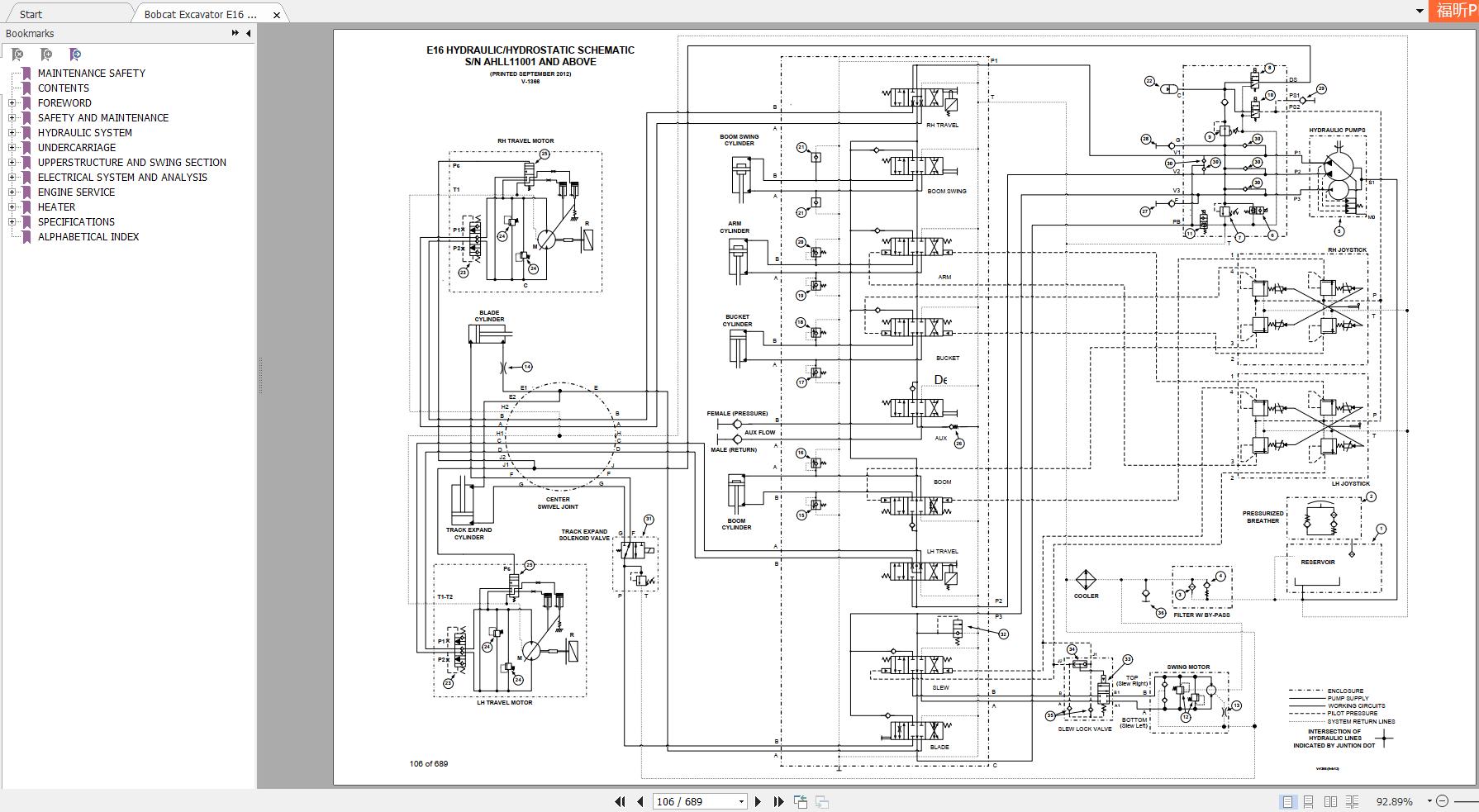Open the zoom percentage dropdown arrow
The width and height of the screenshot is (1479, 812).
pyautogui.click(x=1430, y=801)
